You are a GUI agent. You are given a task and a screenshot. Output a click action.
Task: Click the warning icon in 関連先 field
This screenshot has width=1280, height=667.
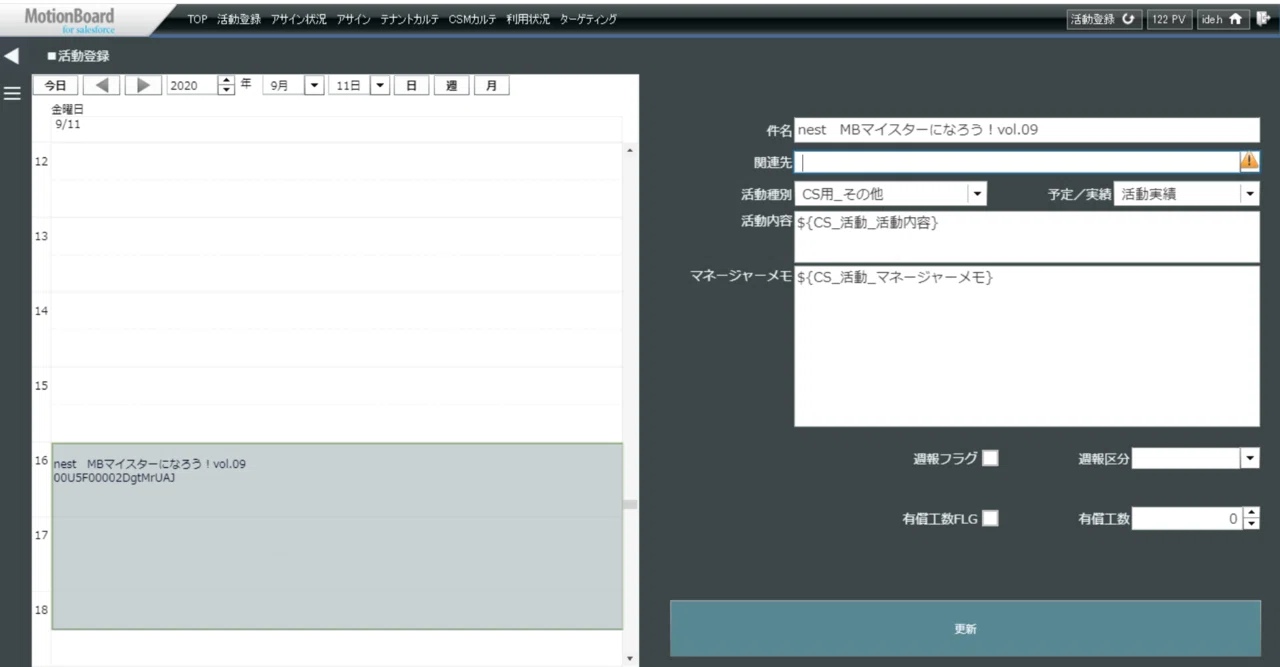(1249, 161)
